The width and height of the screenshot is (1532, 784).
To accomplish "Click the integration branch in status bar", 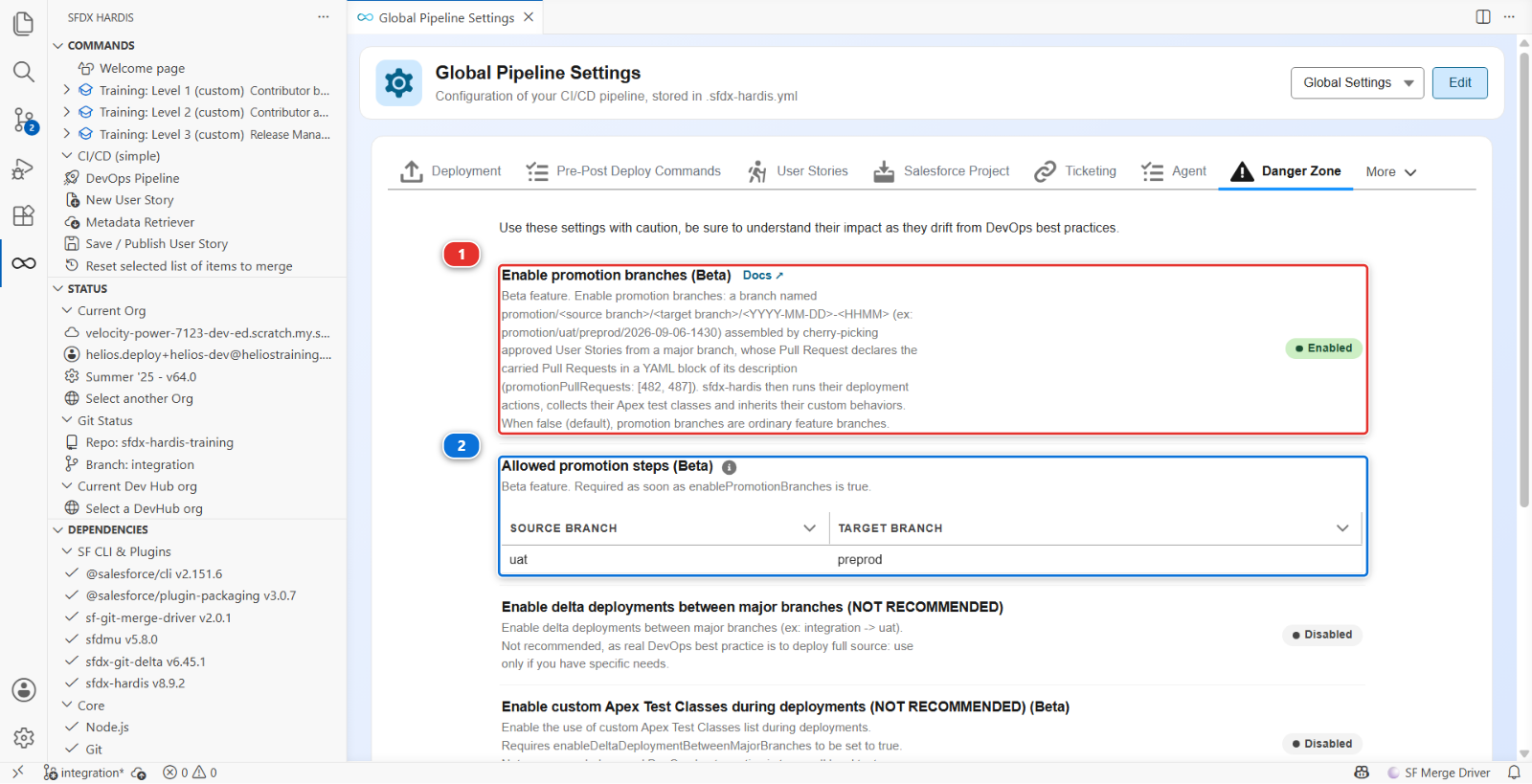I will coord(84,773).
